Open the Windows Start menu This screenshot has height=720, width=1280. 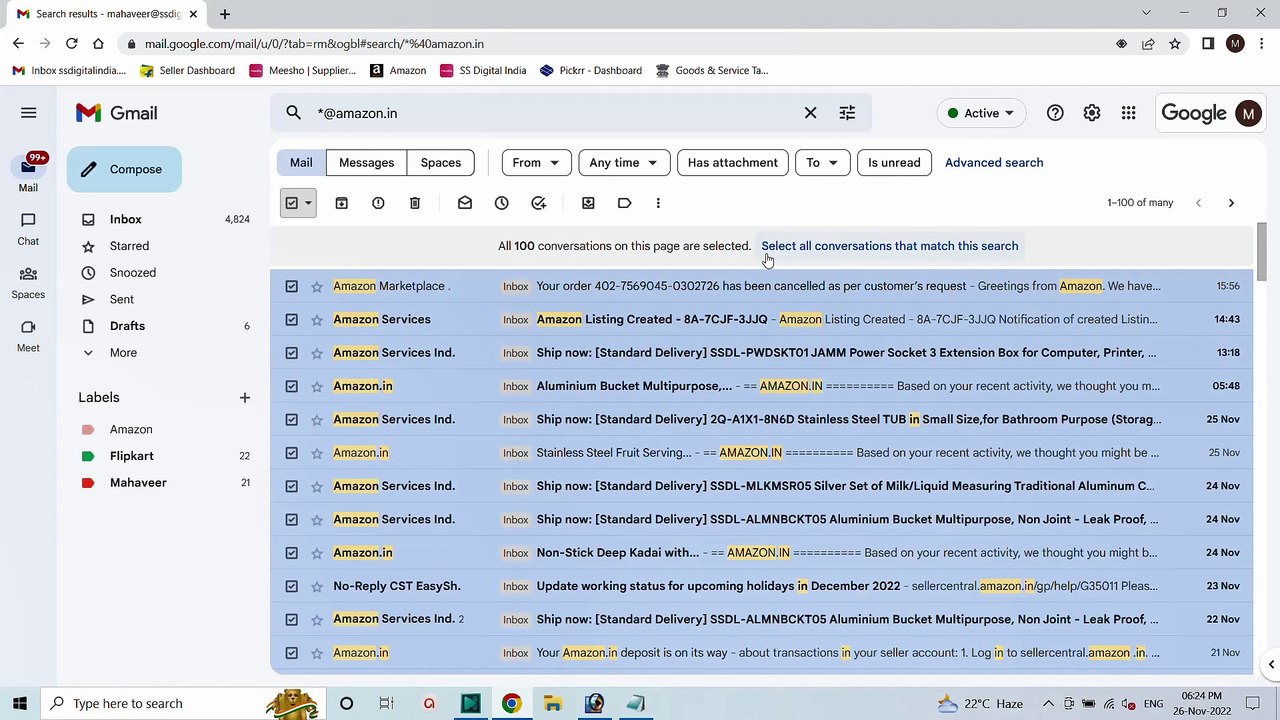point(19,703)
